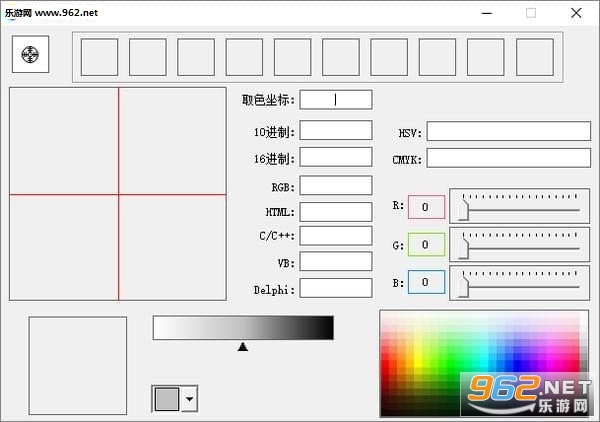Select the first empty color history slot
600x422 pixels.
click(99, 57)
